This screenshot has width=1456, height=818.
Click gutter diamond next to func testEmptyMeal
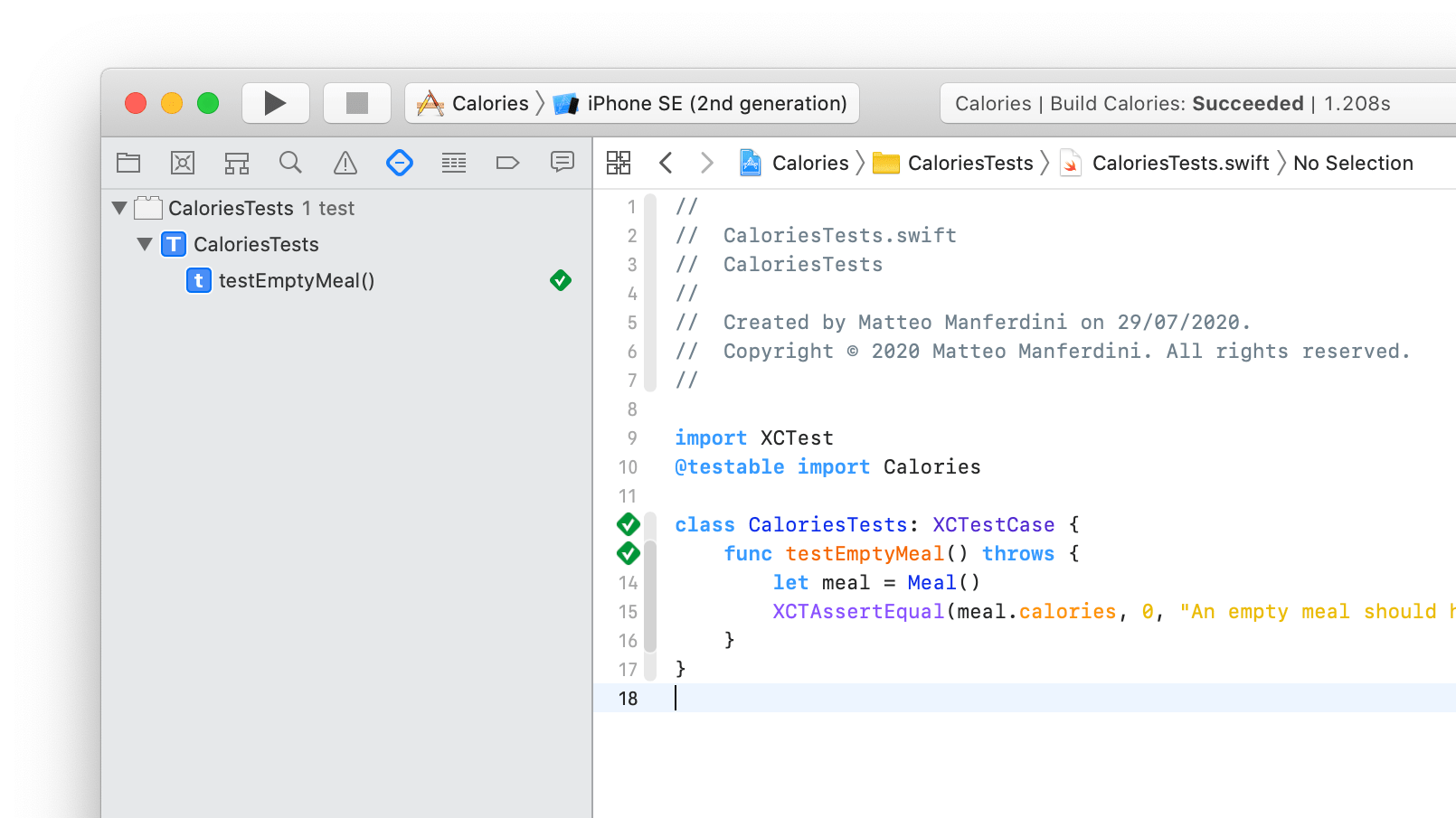628,553
